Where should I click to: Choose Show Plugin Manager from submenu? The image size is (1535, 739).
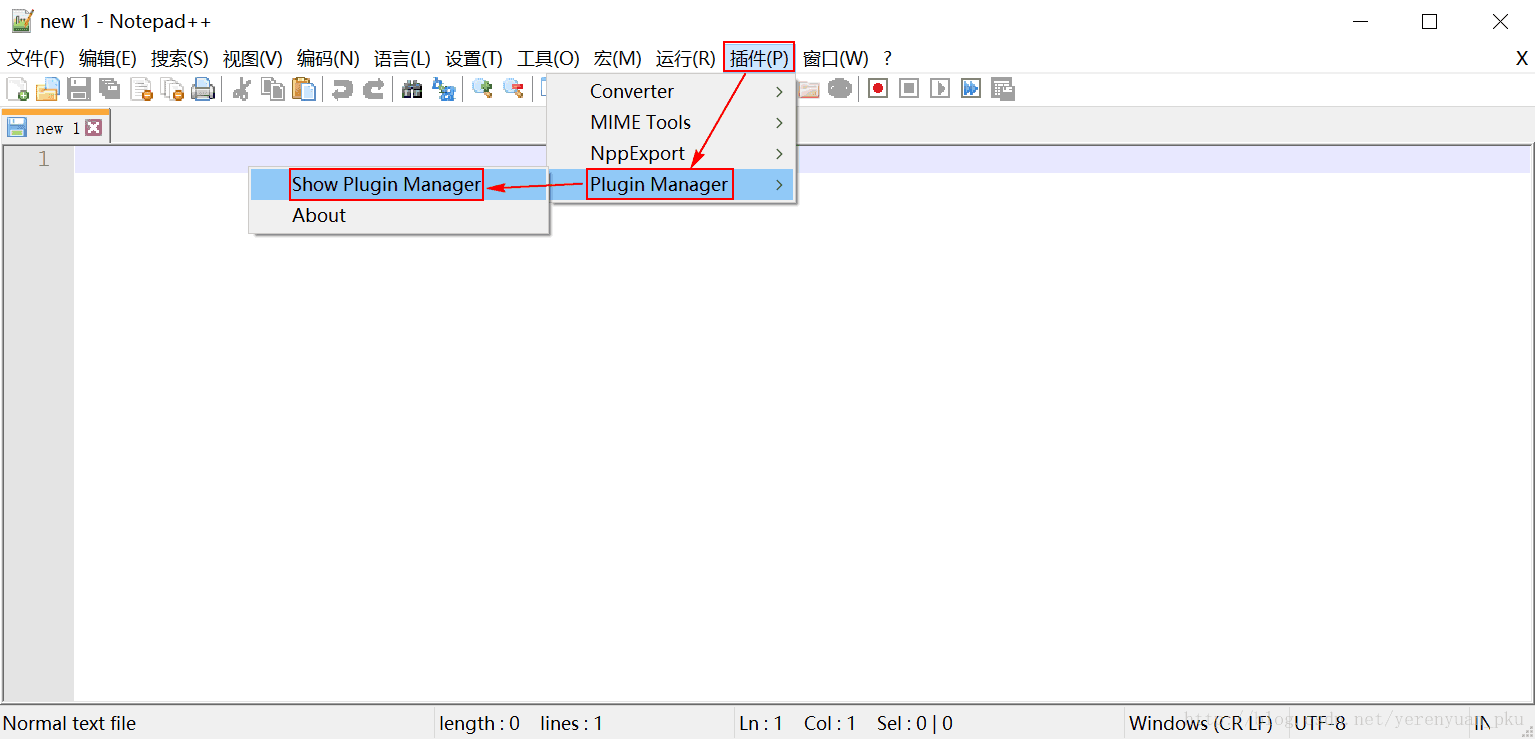398,184
